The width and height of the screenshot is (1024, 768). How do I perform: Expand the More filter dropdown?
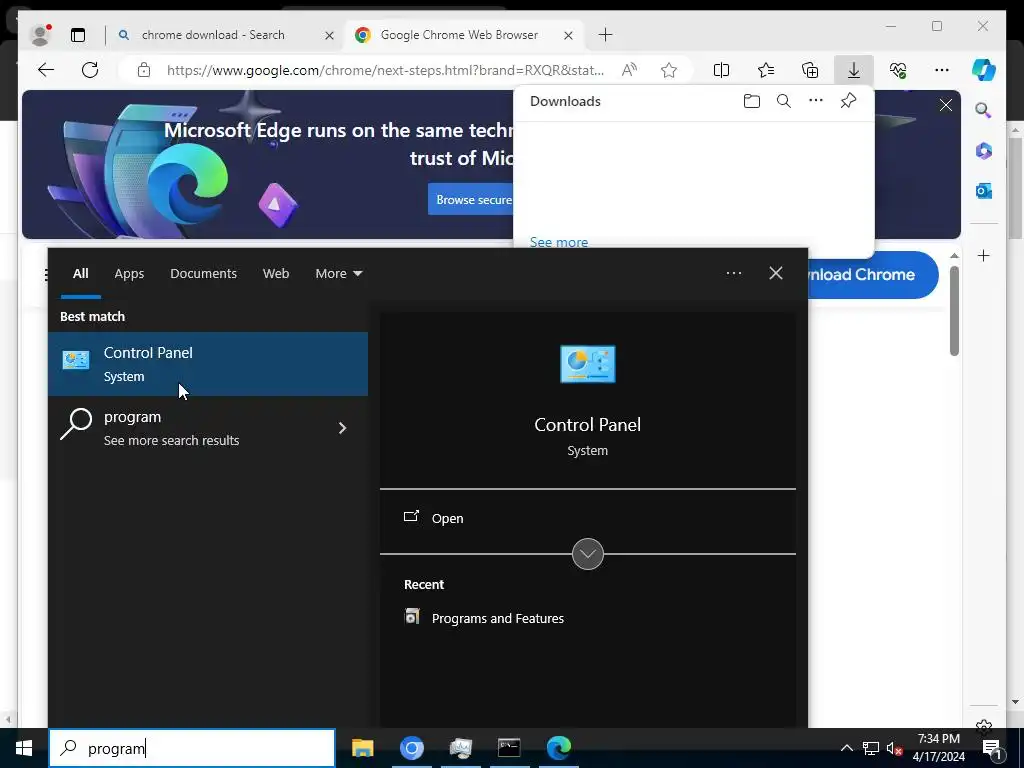[x=338, y=274]
